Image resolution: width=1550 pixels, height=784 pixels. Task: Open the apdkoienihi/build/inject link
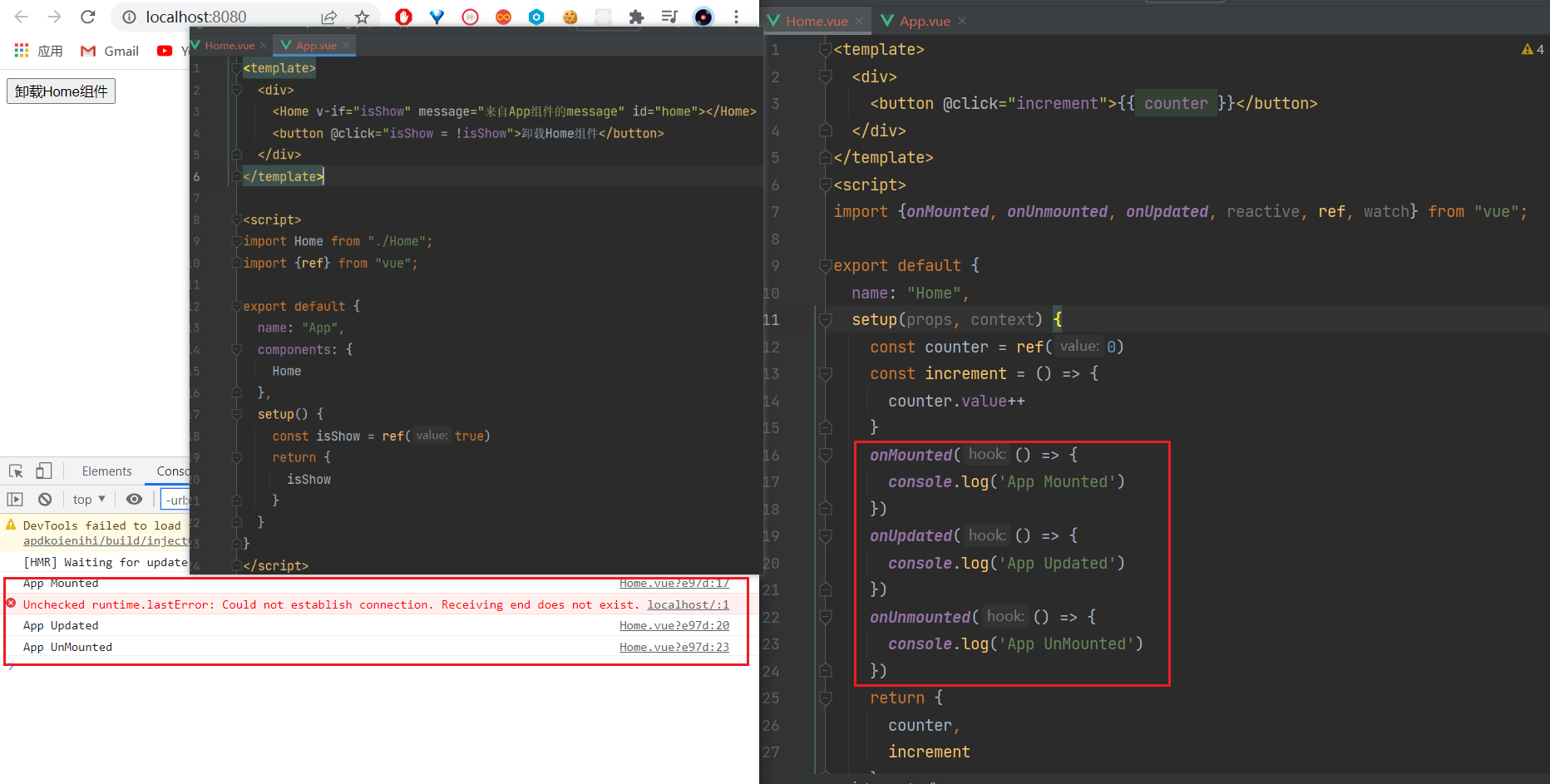pos(106,540)
